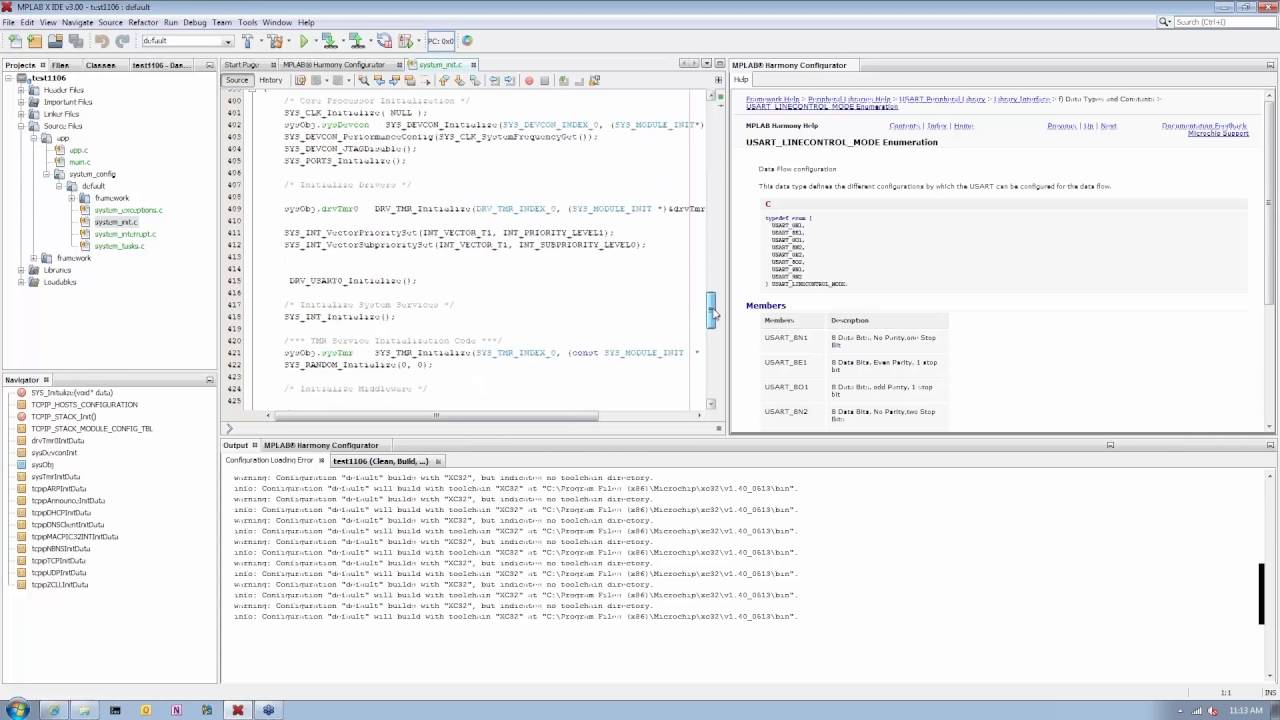The width and height of the screenshot is (1280, 720).
Task: Open the Debug menu
Action: [x=195, y=22]
